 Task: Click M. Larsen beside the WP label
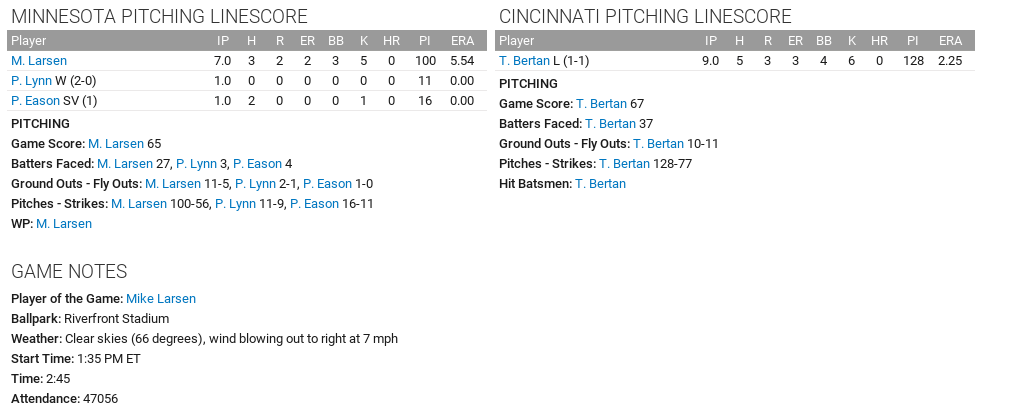[64, 224]
